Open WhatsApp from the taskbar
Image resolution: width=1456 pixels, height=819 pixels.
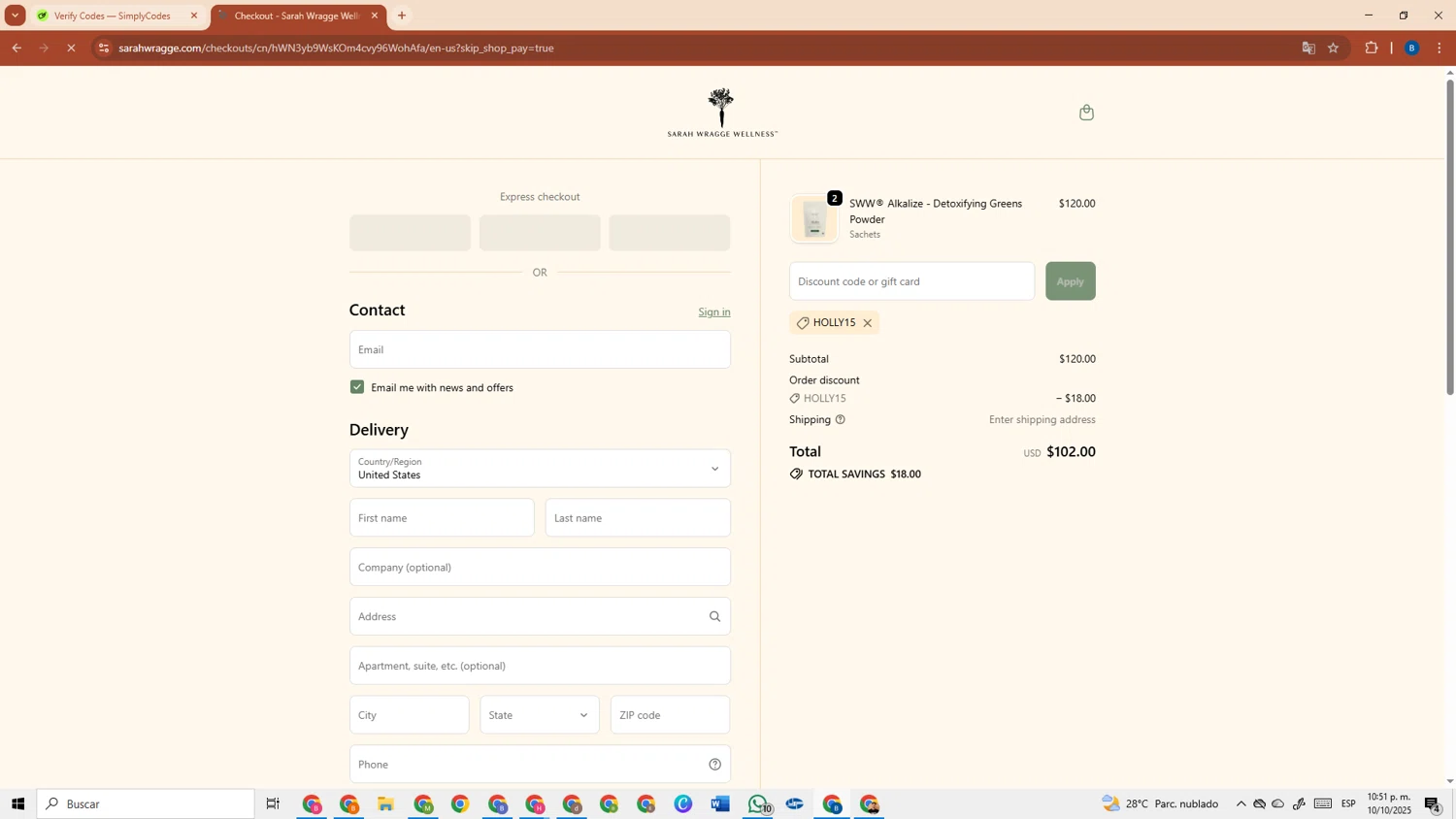tap(758, 804)
